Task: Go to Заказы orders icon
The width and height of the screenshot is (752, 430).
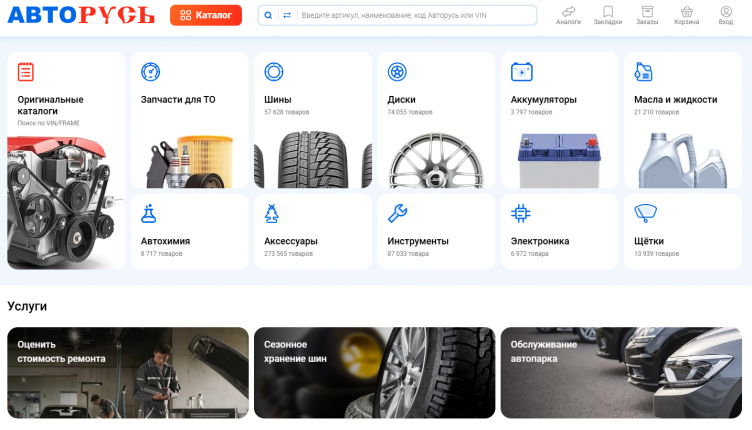Action: point(647,12)
